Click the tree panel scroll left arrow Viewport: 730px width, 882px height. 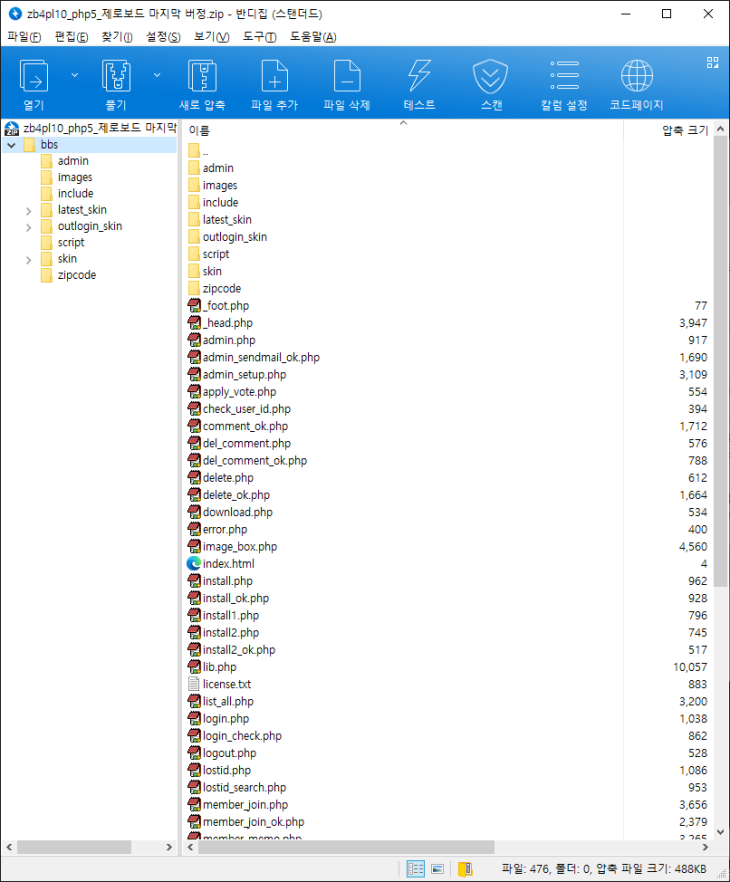click(x=9, y=847)
